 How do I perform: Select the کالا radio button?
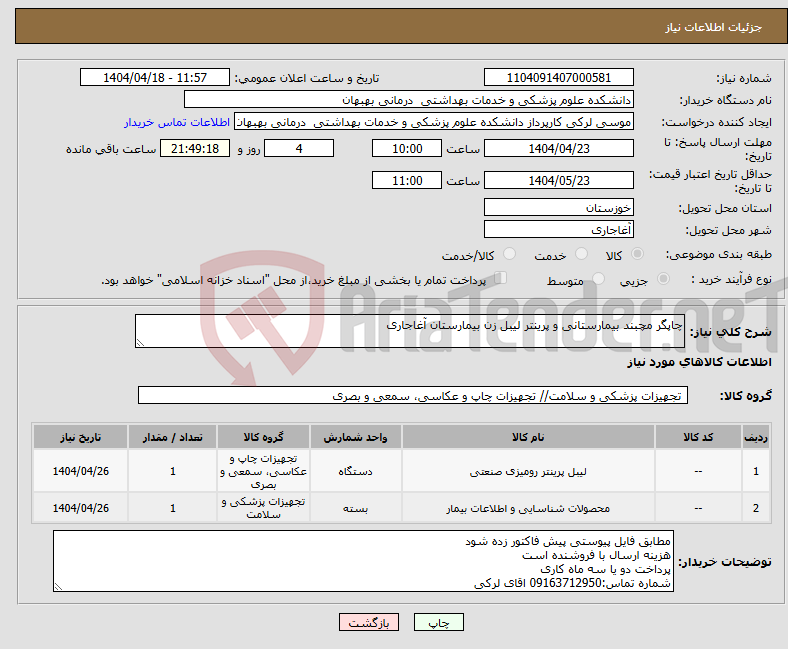637,254
